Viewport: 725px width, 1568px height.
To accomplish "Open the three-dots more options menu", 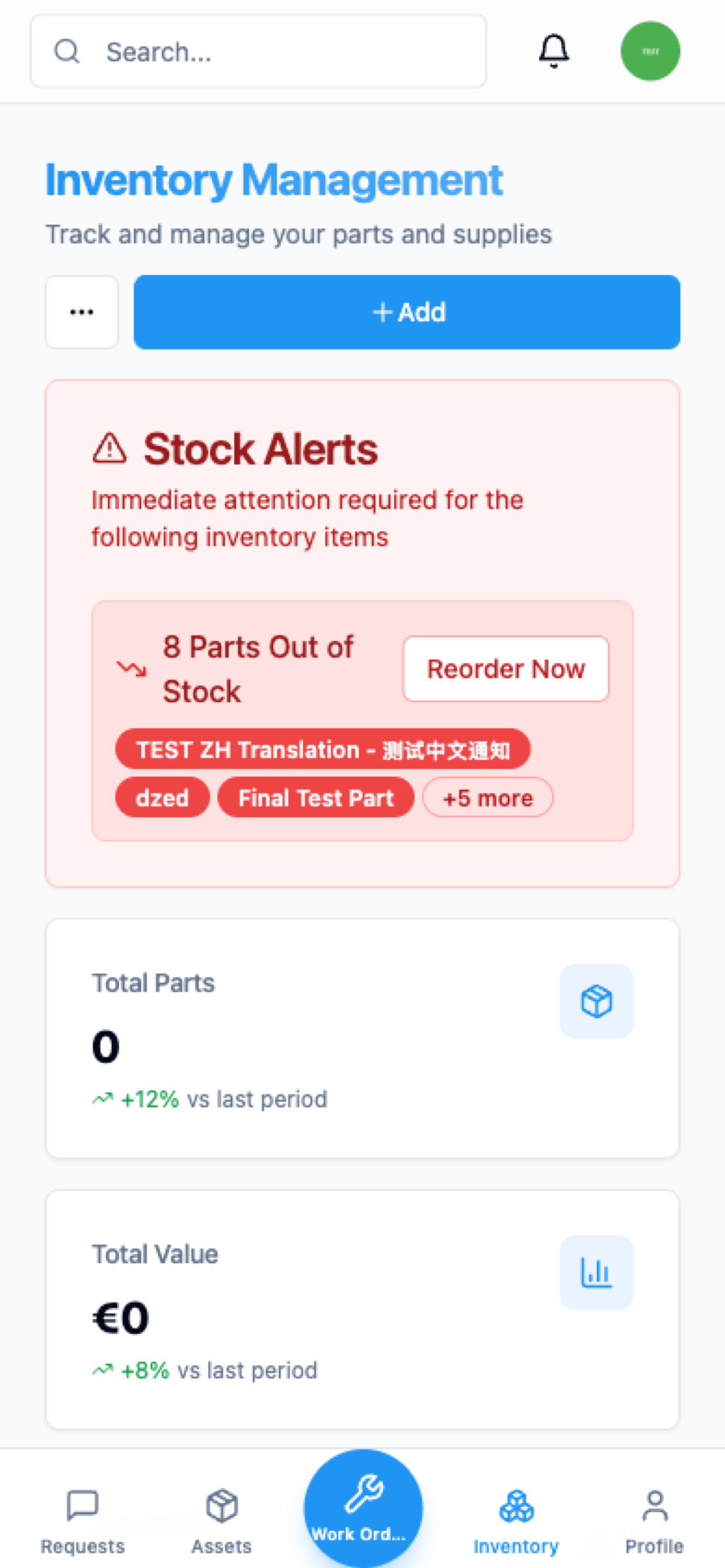I will [81, 312].
